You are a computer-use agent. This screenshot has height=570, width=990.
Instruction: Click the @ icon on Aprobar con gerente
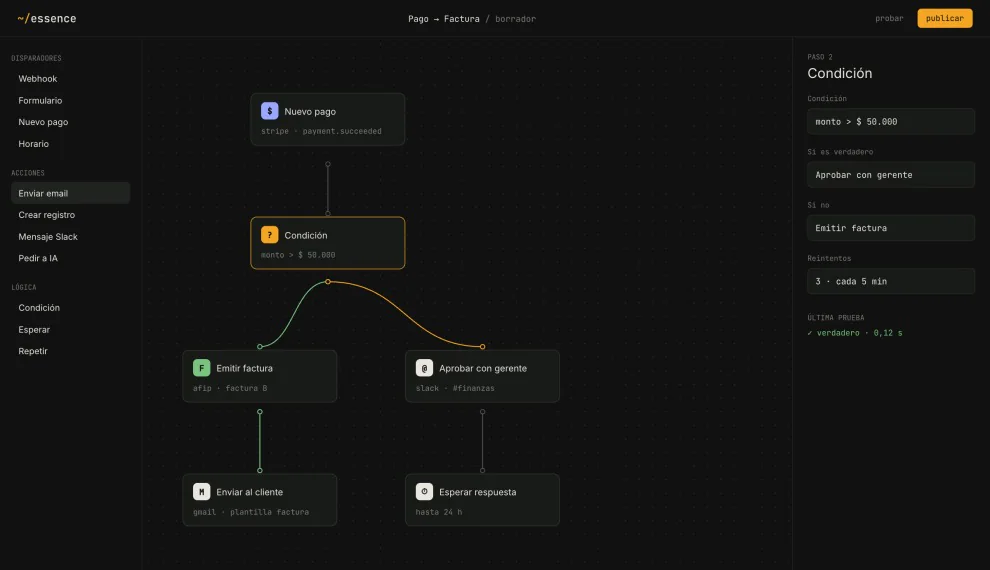click(424, 368)
